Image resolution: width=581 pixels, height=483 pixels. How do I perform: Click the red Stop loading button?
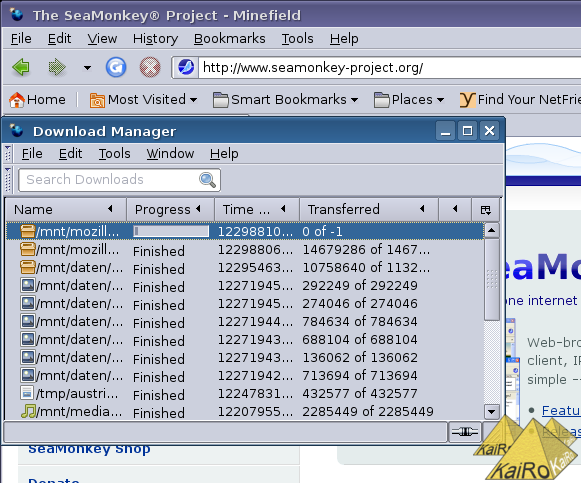coord(150,67)
